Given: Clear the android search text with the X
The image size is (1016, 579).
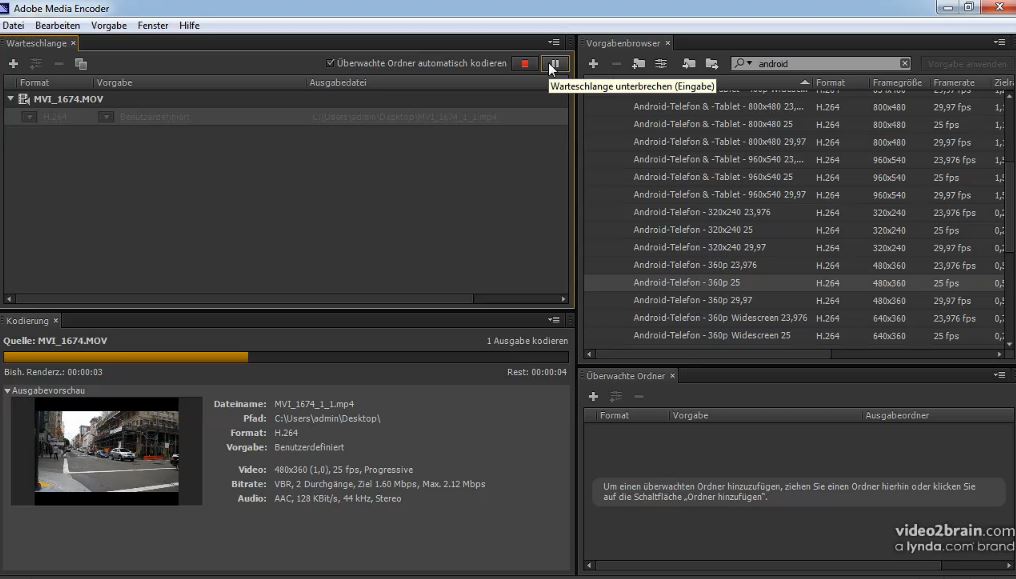Looking at the screenshot, I should point(905,63).
